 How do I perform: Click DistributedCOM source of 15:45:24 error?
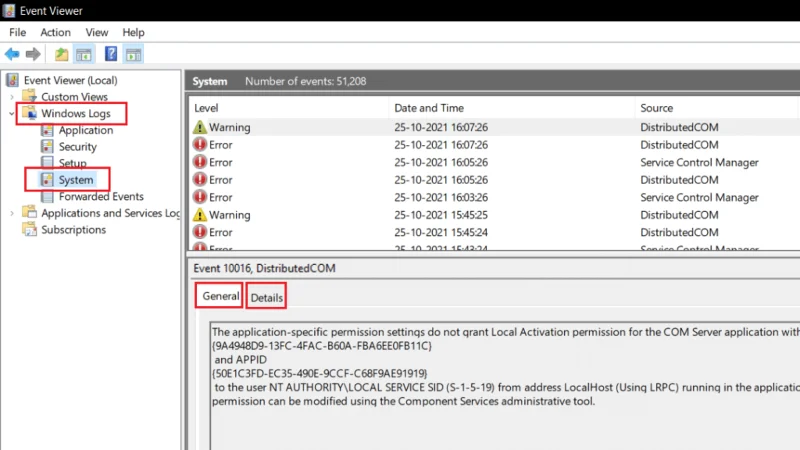(x=679, y=232)
